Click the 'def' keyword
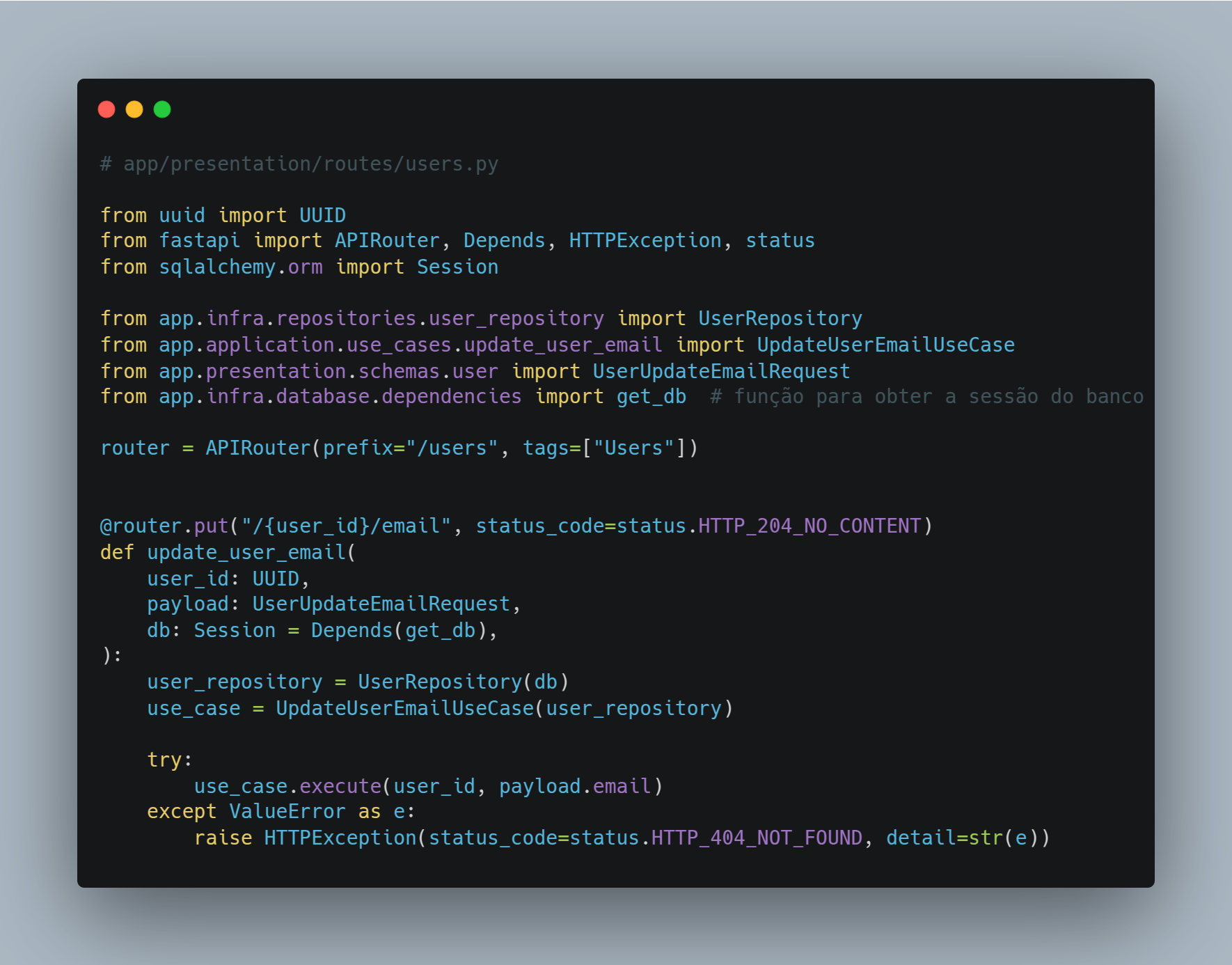1232x965 pixels. pos(117,552)
